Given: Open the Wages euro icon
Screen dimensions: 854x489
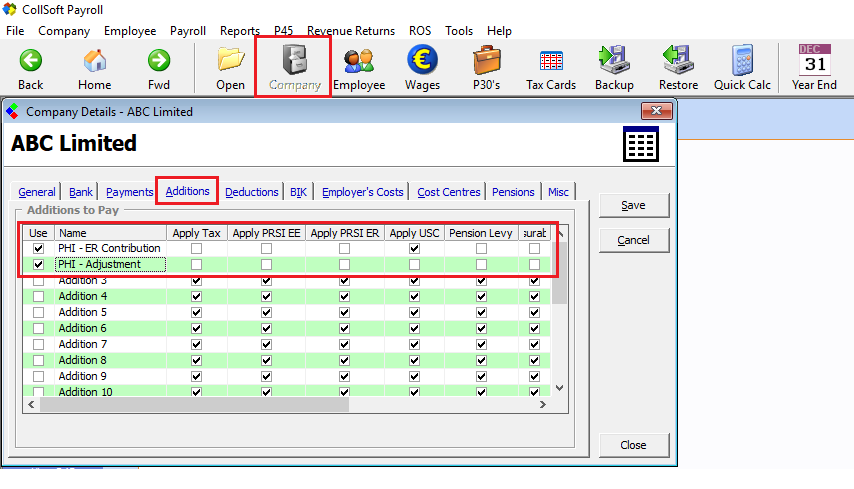Looking at the screenshot, I should click(422, 62).
